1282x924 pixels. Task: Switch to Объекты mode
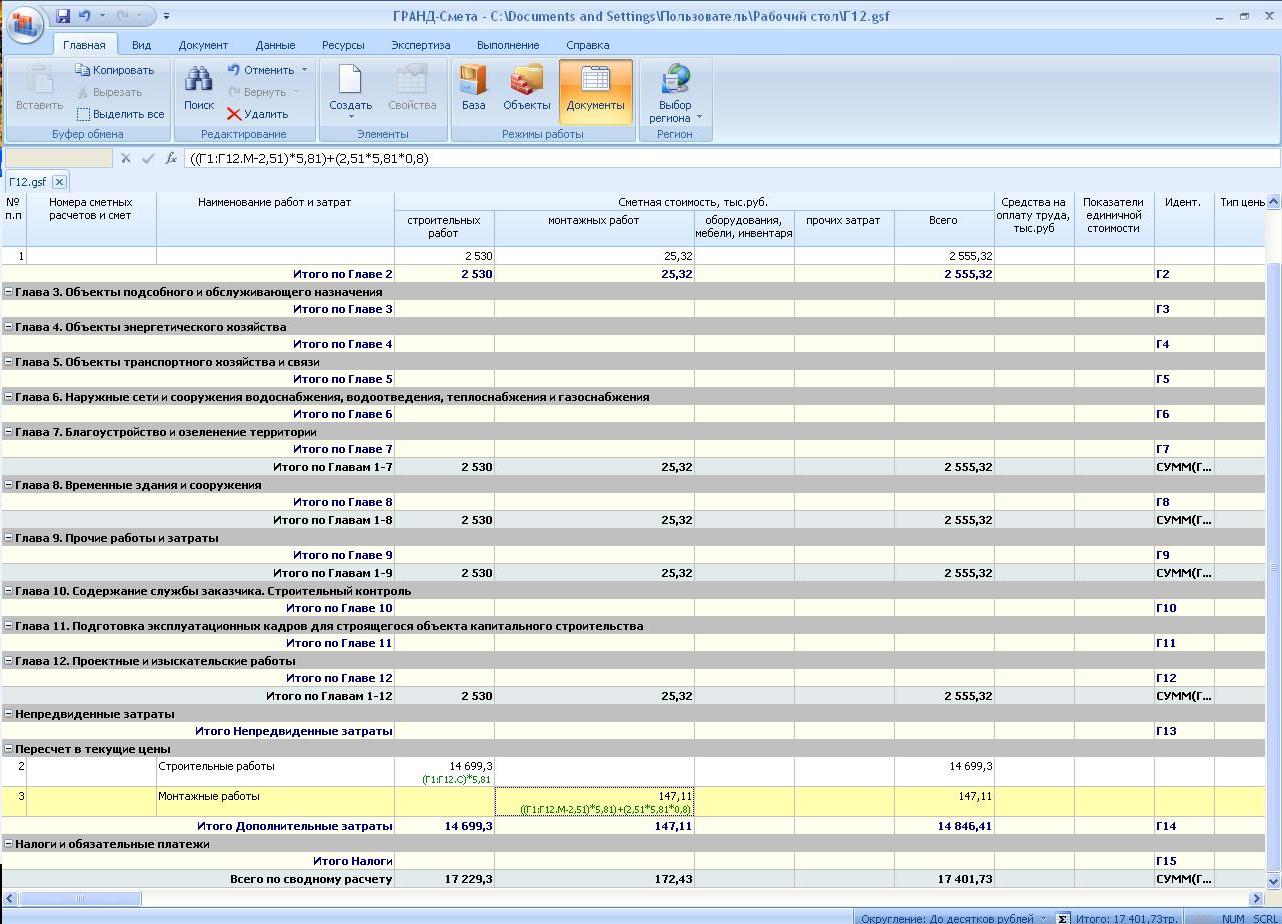coord(526,81)
